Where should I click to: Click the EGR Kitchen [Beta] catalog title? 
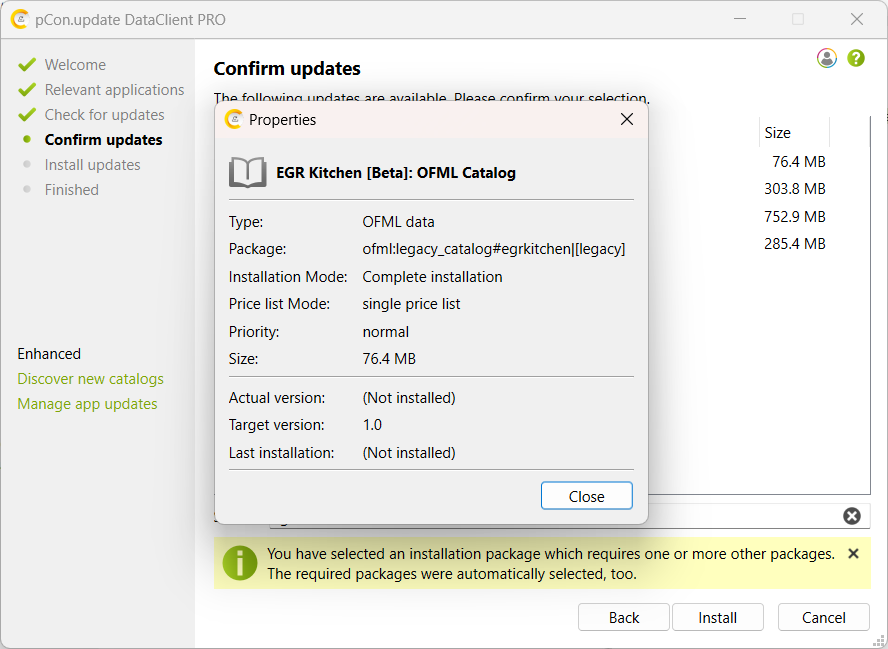pos(396,173)
